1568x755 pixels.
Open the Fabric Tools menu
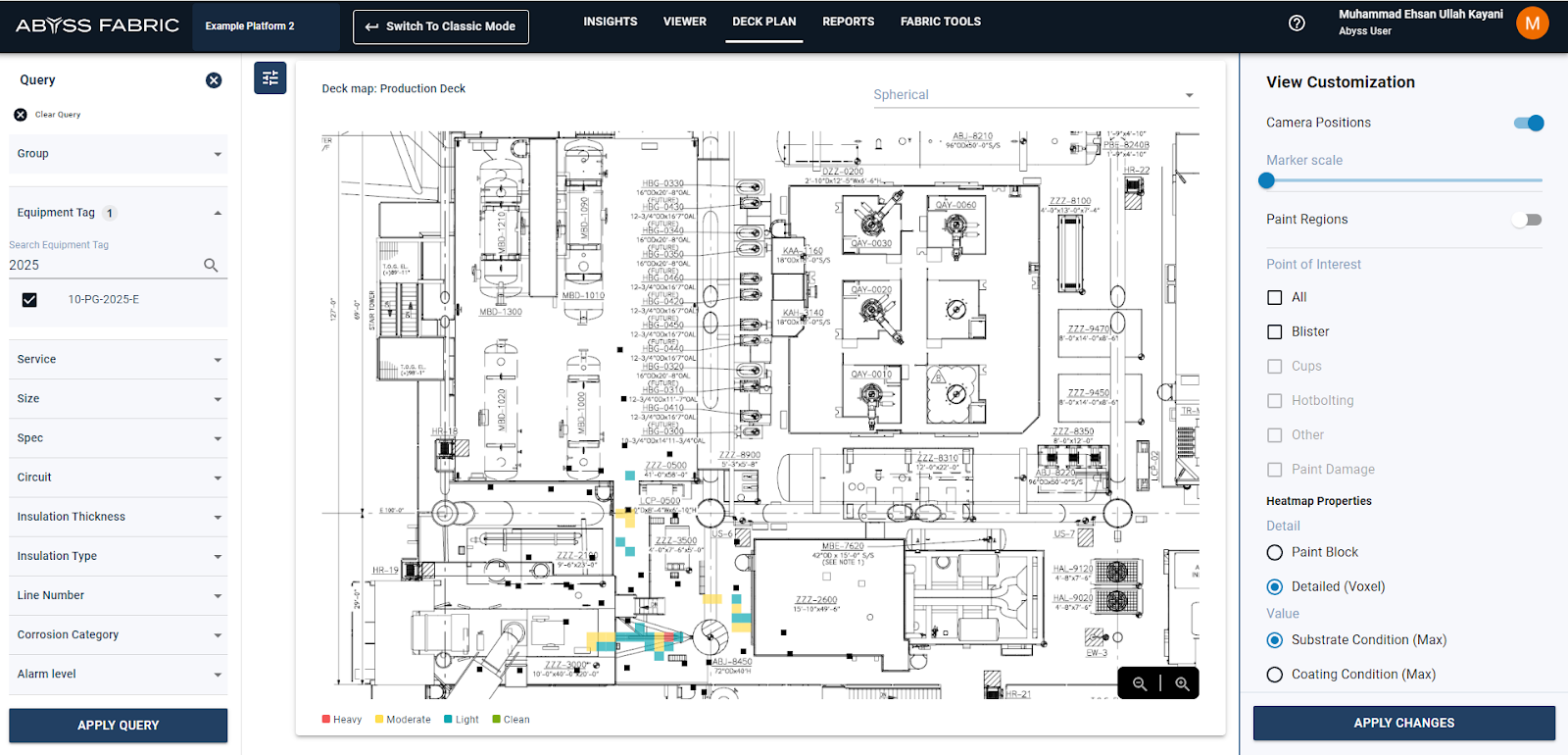tap(940, 22)
